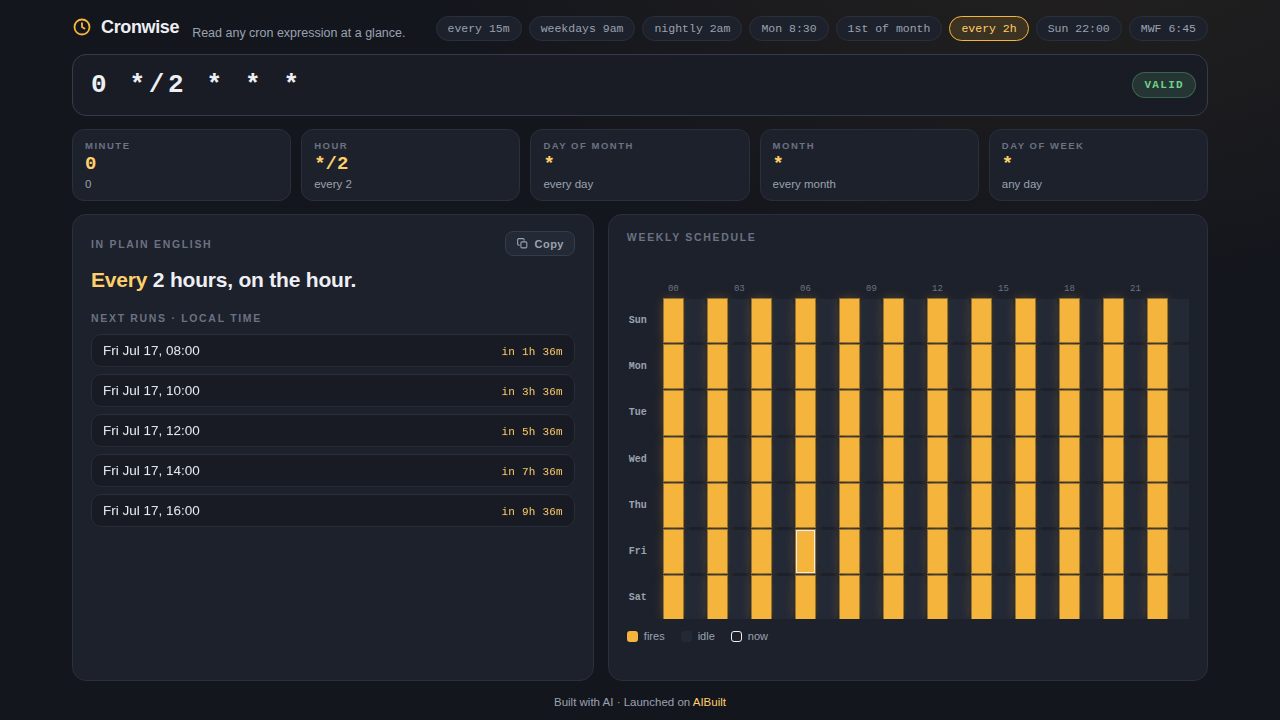Click the Sat row label in schedule
Image resolution: width=1280 pixels, height=720 pixels.
[638, 597]
